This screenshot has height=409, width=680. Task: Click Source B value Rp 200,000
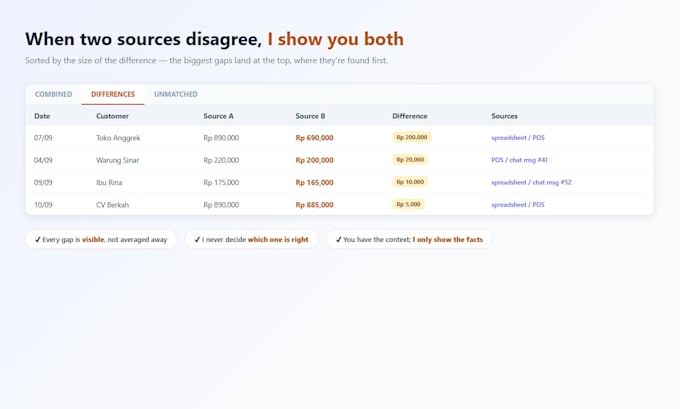click(x=314, y=160)
